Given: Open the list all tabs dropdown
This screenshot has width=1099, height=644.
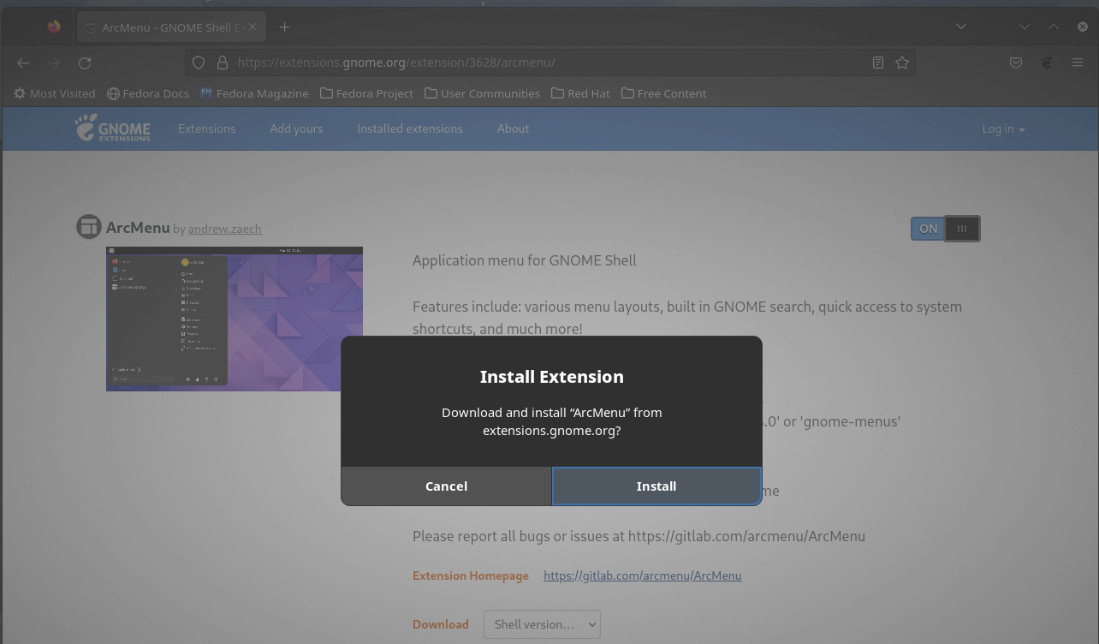Looking at the screenshot, I should (961, 27).
